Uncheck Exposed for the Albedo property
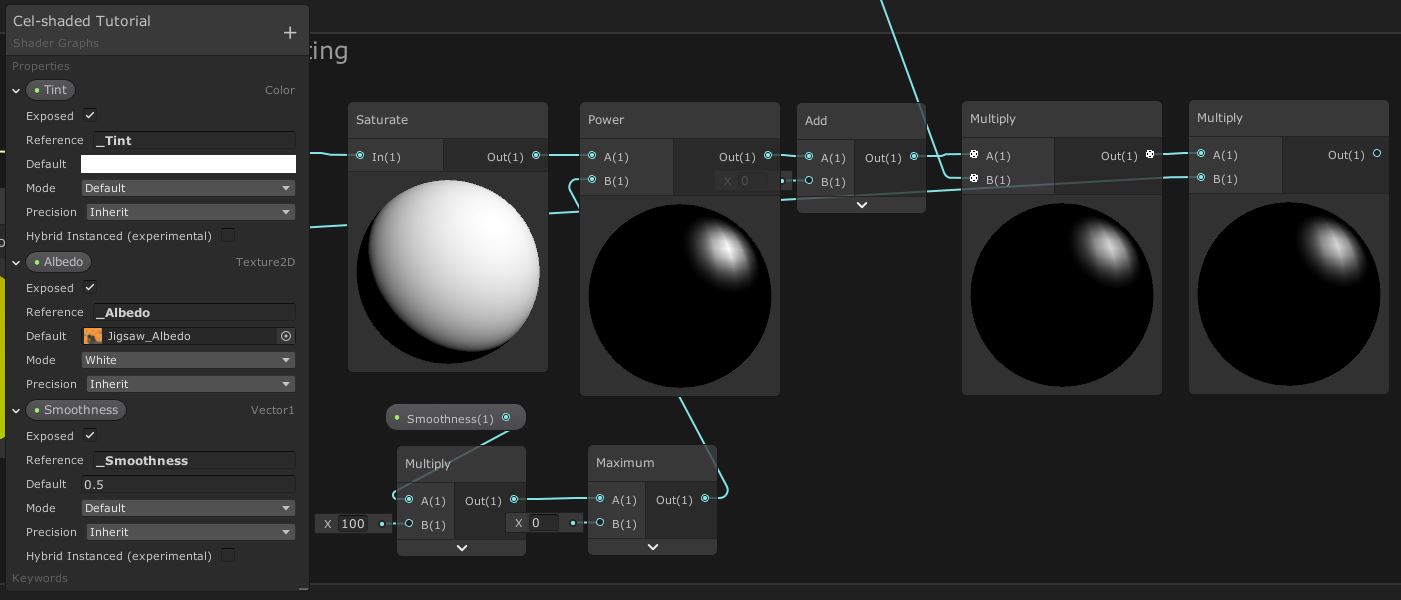This screenshot has width=1401, height=600. point(89,287)
